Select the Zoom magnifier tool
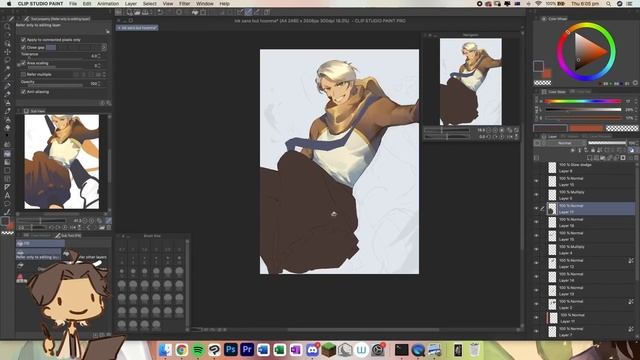 (x=7, y=27)
